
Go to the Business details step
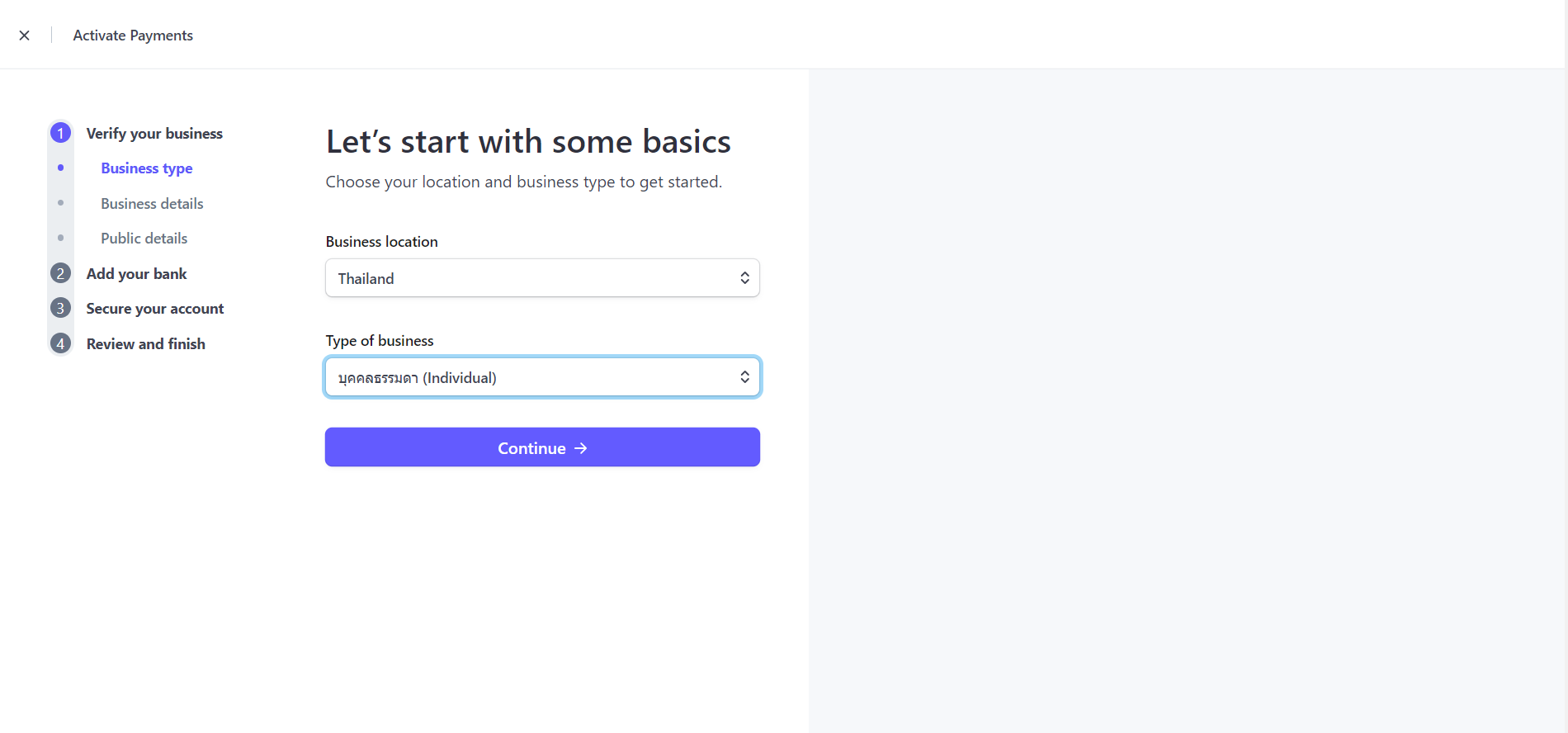tap(152, 204)
